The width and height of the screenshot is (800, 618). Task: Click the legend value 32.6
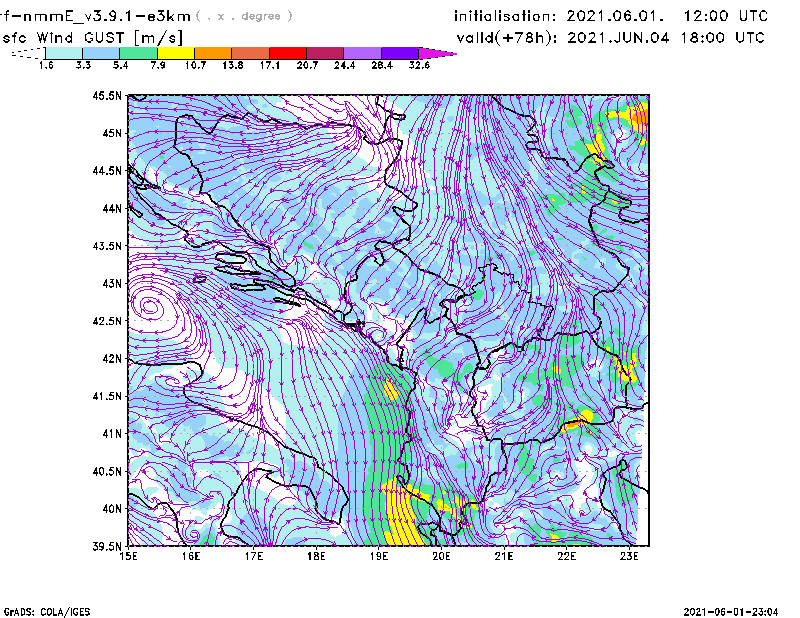coord(419,65)
